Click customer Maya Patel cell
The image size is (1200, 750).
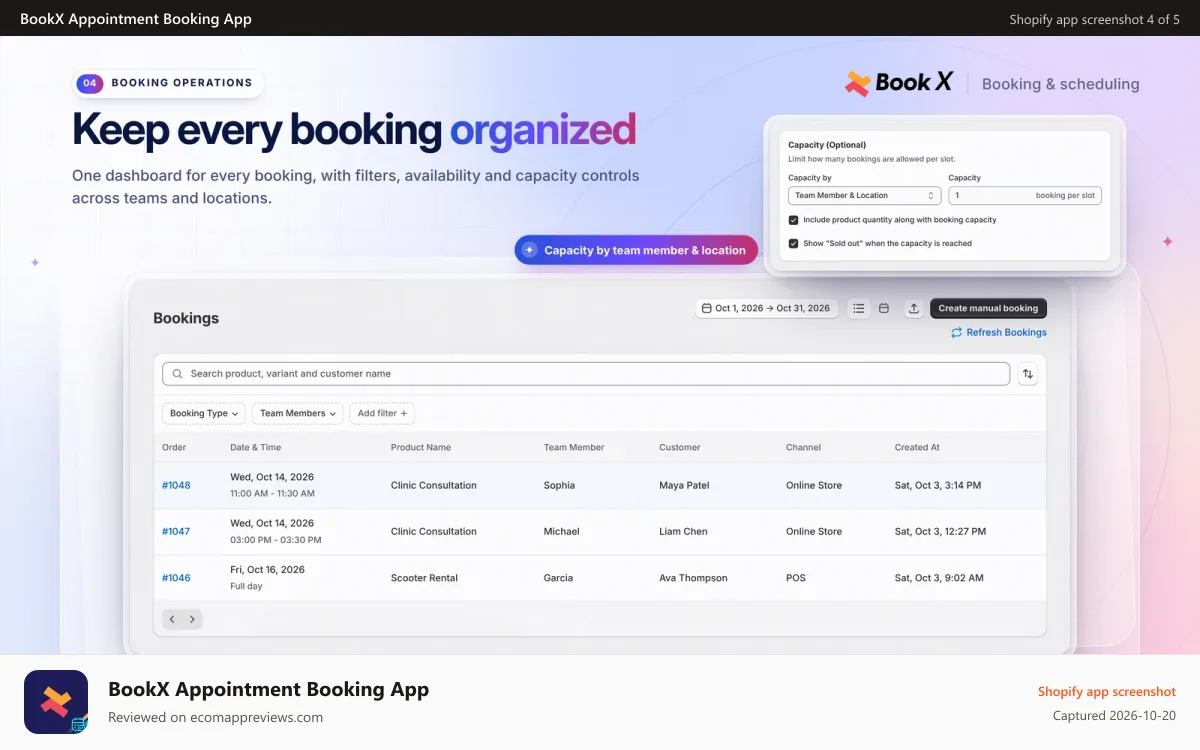(x=684, y=485)
